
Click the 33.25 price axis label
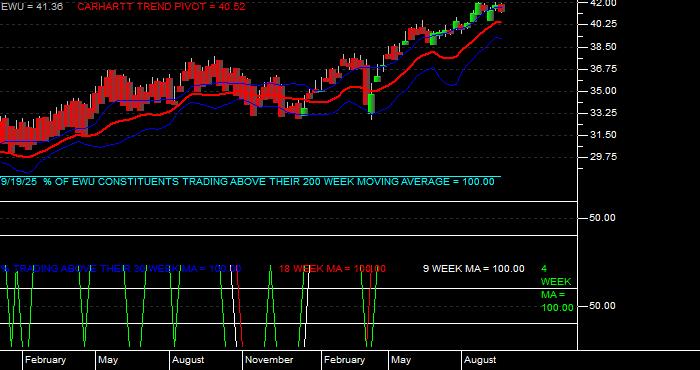(604, 113)
